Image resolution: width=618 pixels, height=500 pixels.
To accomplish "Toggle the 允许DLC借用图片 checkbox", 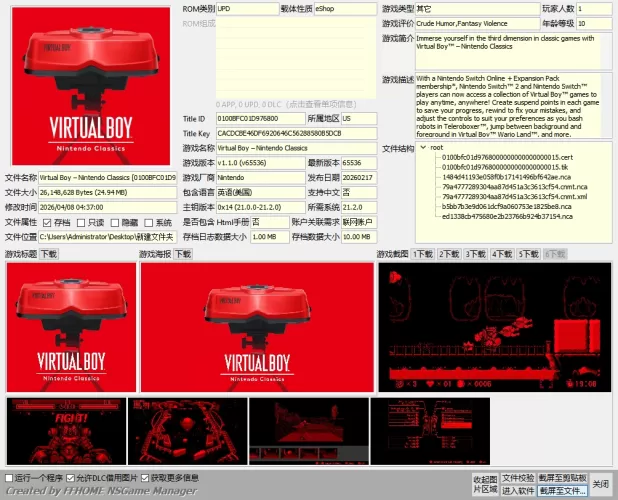I will tap(71, 478).
